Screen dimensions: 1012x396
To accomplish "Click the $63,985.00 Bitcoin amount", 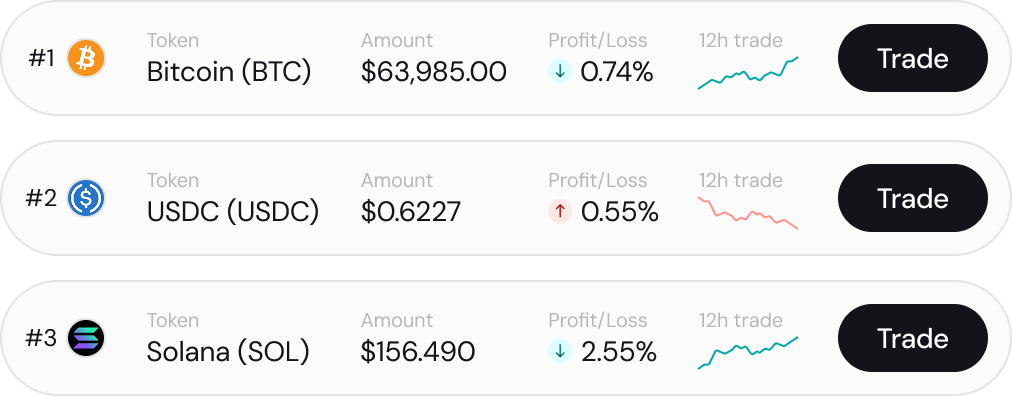I will click(x=434, y=72).
